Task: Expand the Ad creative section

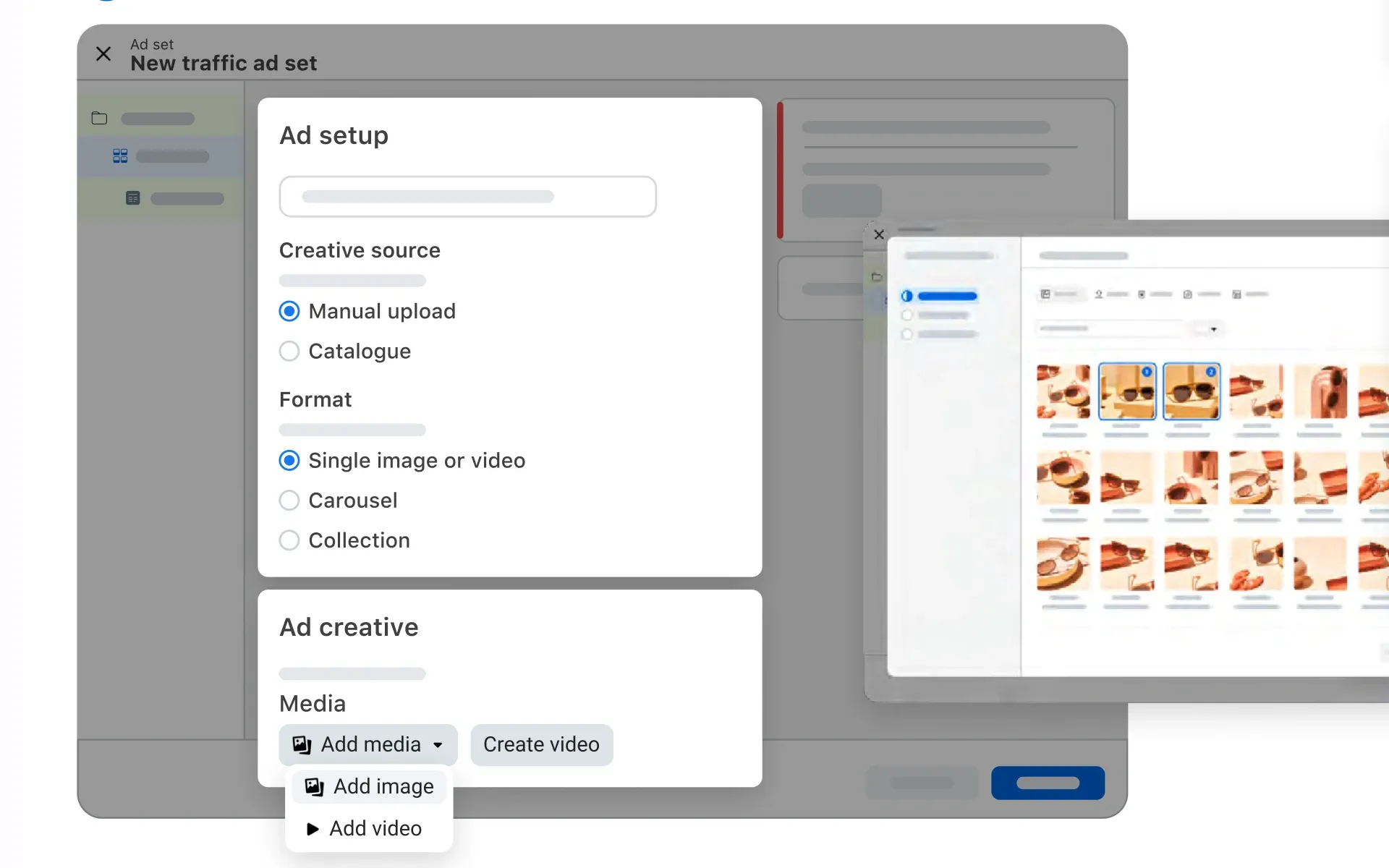Action: click(349, 627)
